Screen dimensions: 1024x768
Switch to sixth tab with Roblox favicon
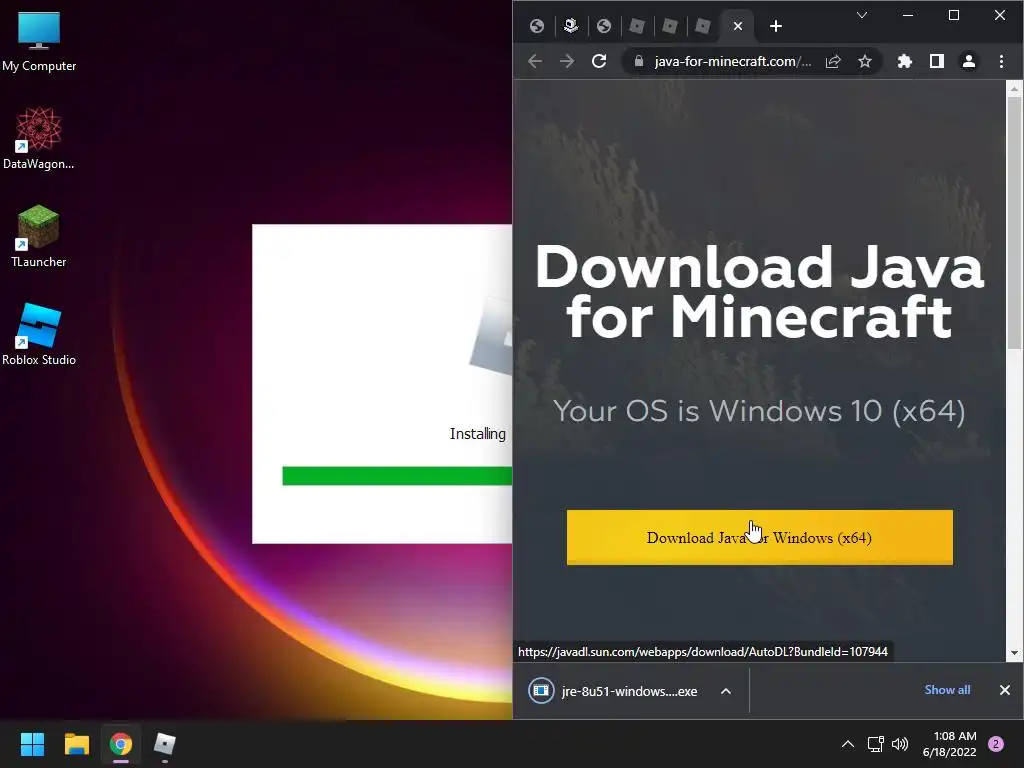[x=703, y=26]
